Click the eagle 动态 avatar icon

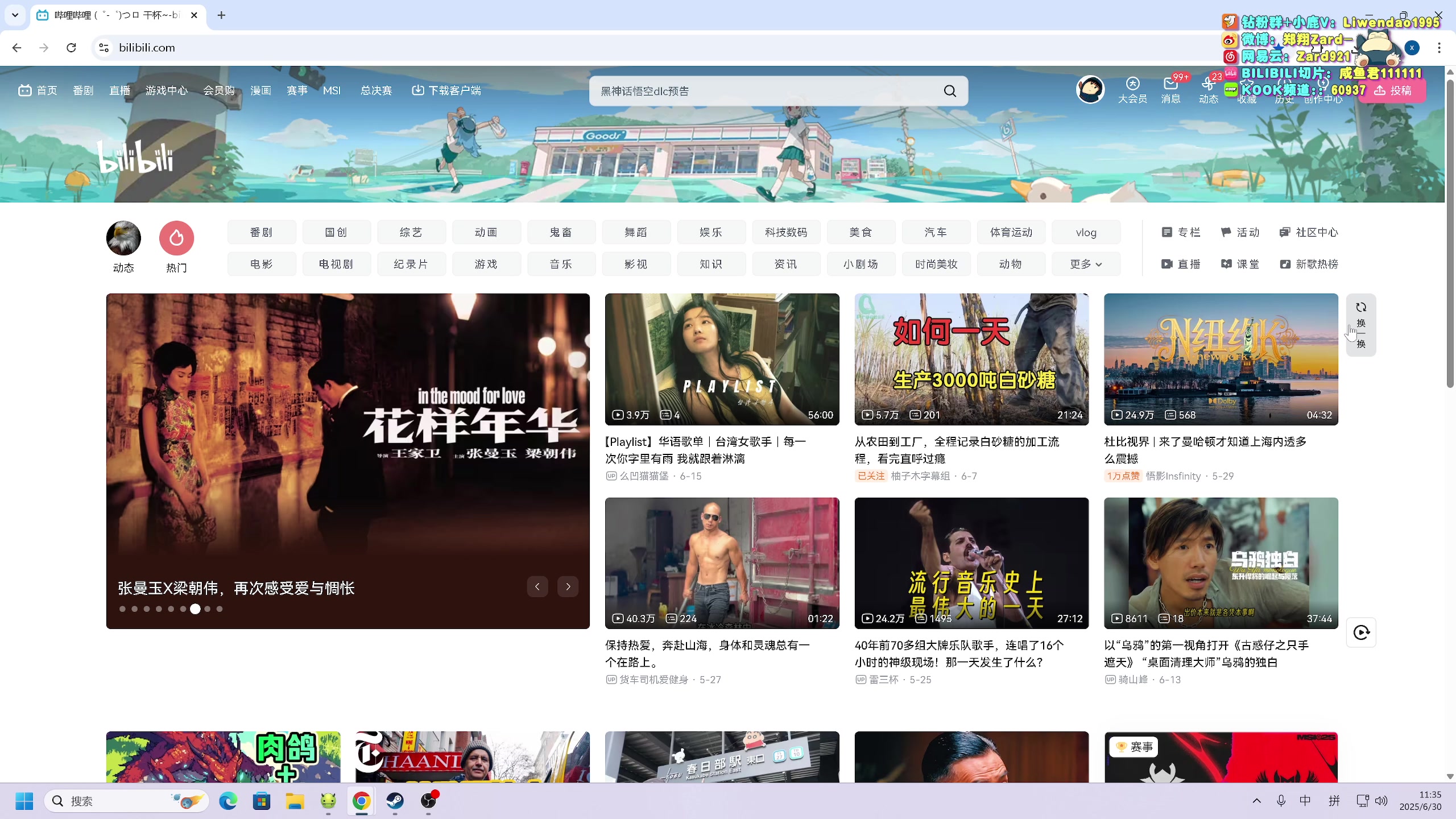[123, 238]
